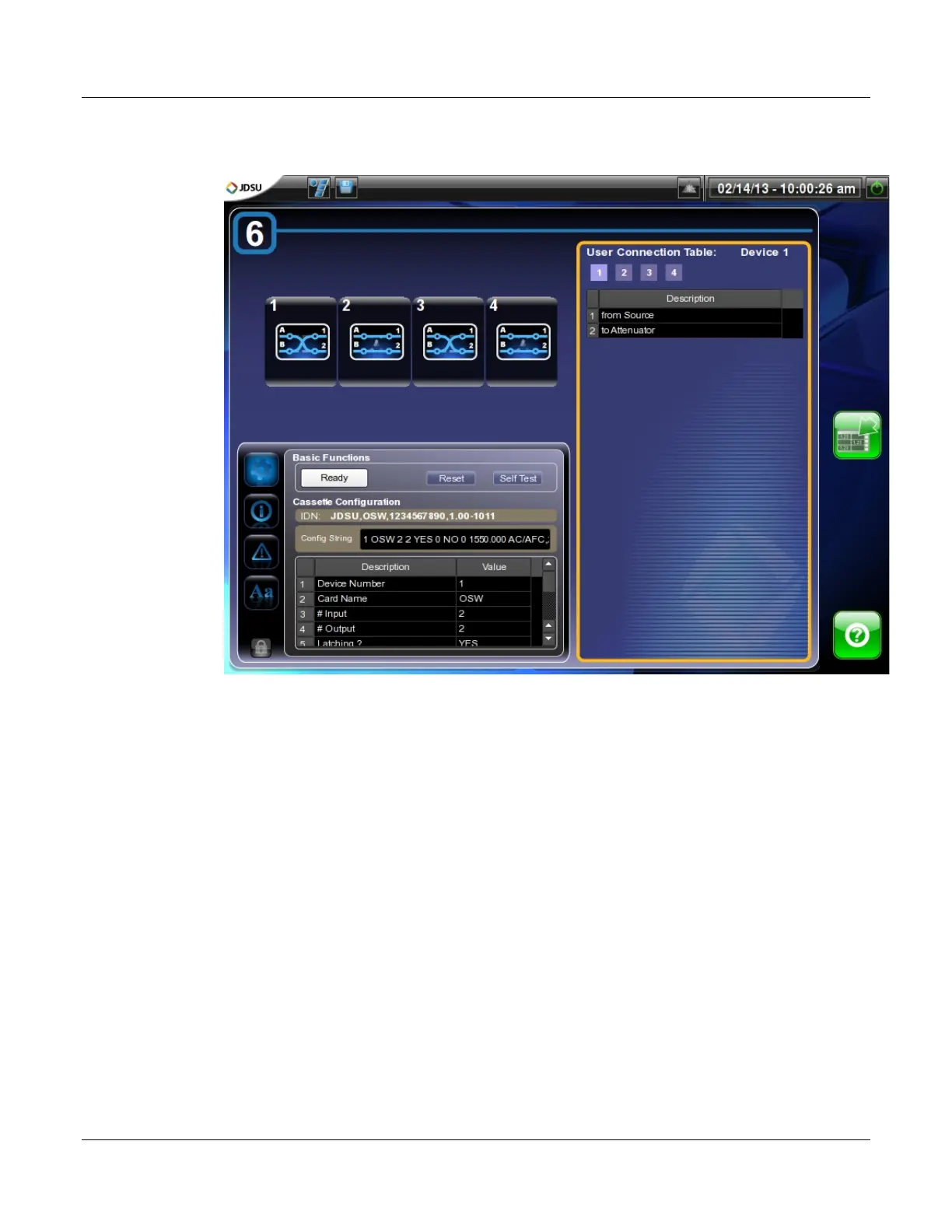The width and height of the screenshot is (952, 1232).
Task: Click the save disk icon in top bar
Action: coord(346,187)
